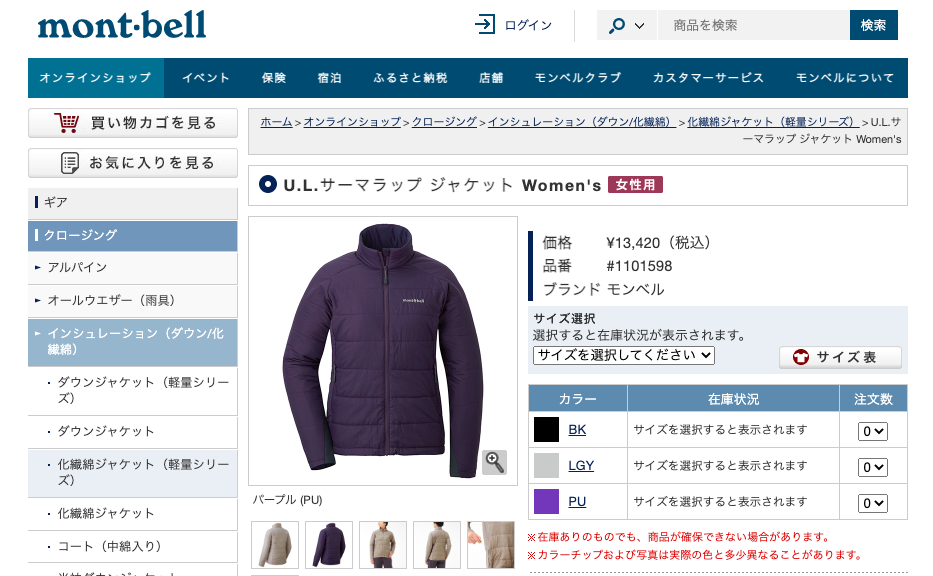
Task: Select the black BK color swatch
Action: [546, 430]
